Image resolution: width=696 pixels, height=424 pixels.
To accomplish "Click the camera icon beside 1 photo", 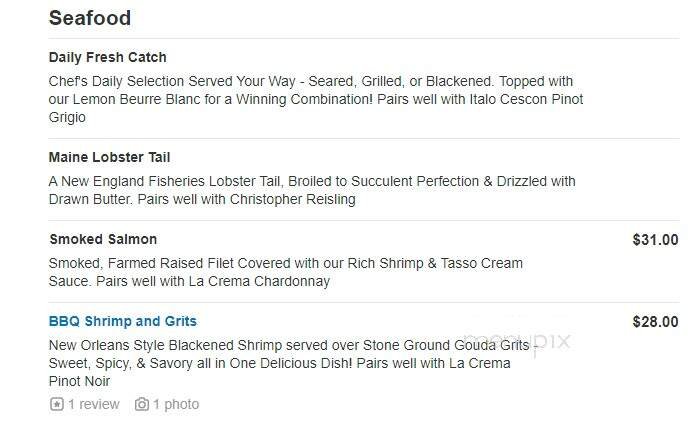I will [x=142, y=404].
